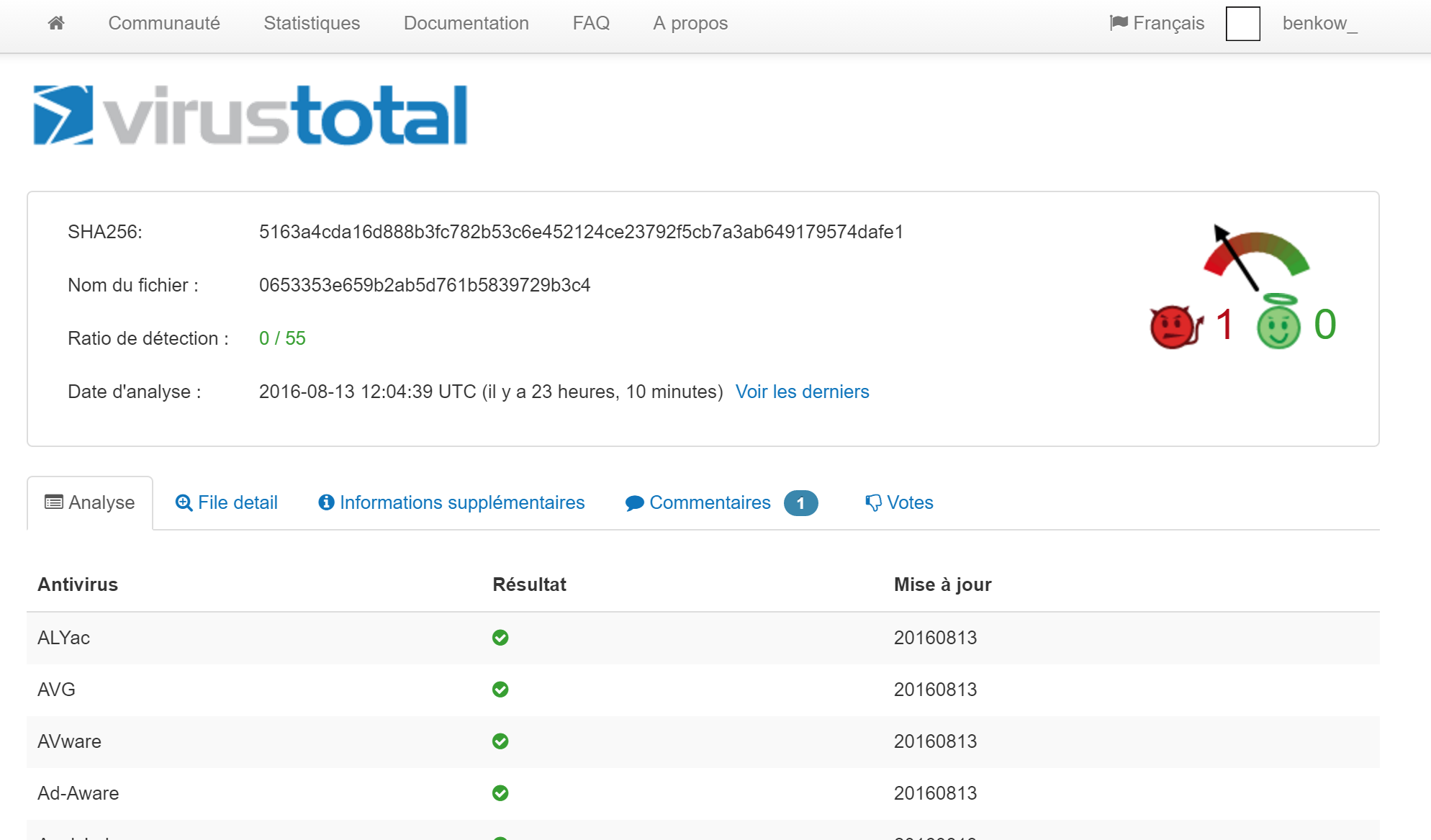Click the SHA256: label
Image resolution: width=1431 pixels, height=840 pixels.
coord(105,232)
